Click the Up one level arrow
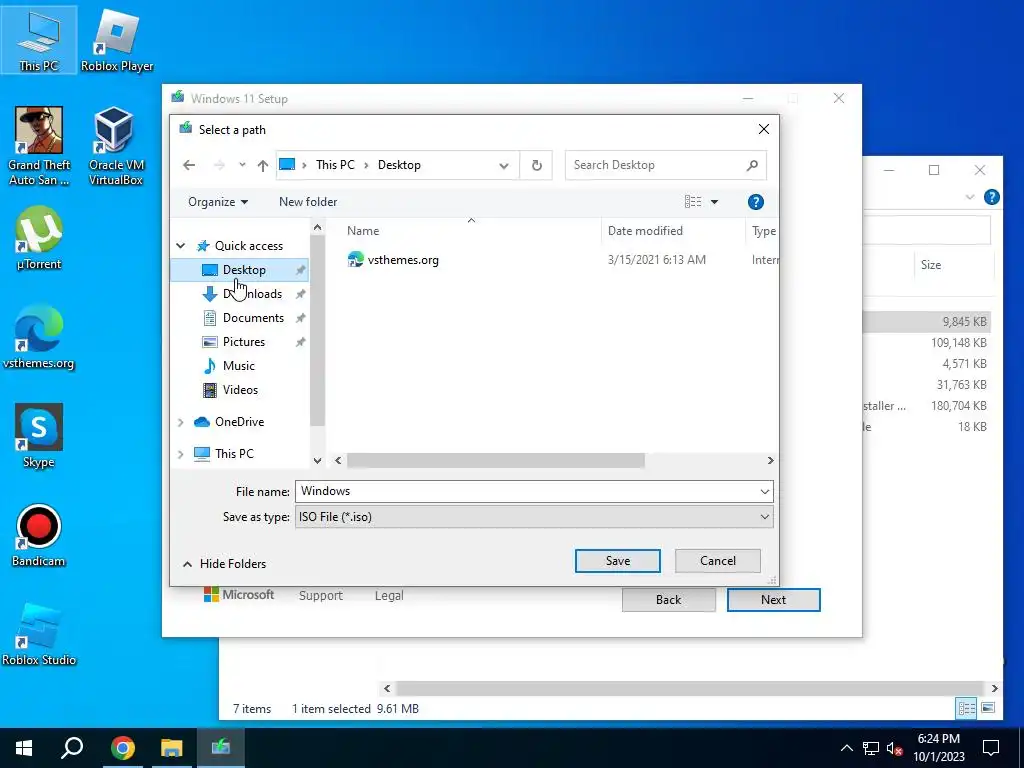Image resolution: width=1024 pixels, height=768 pixels. point(263,165)
